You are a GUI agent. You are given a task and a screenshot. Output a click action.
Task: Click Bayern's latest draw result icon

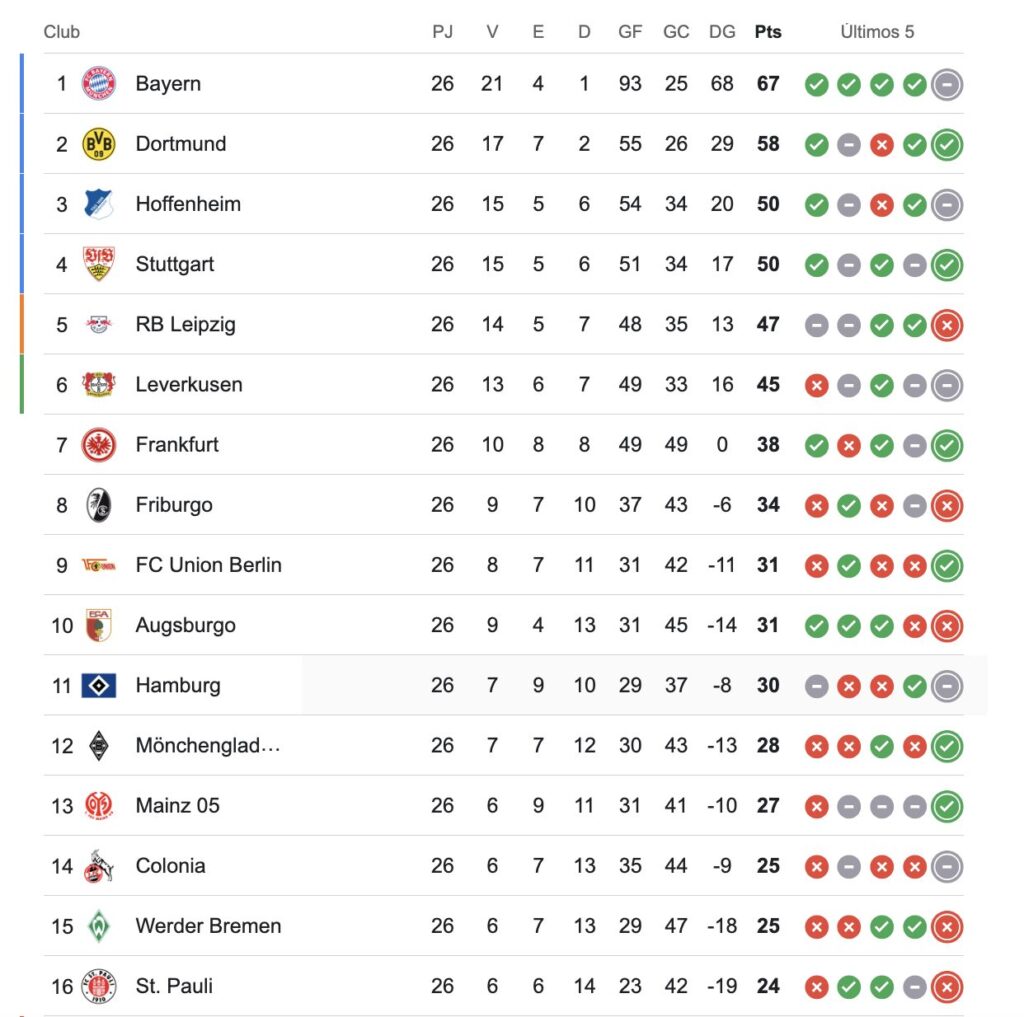pos(946,85)
